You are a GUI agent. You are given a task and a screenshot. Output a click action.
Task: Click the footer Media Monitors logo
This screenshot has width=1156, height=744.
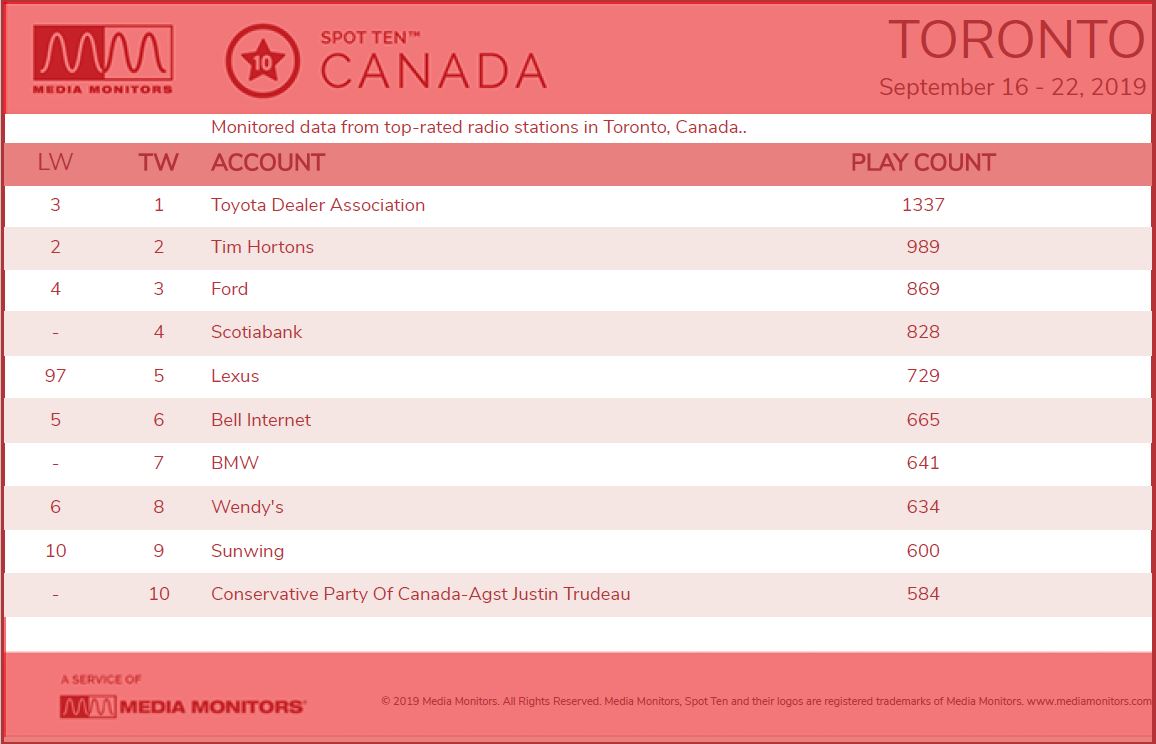click(182, 706)
